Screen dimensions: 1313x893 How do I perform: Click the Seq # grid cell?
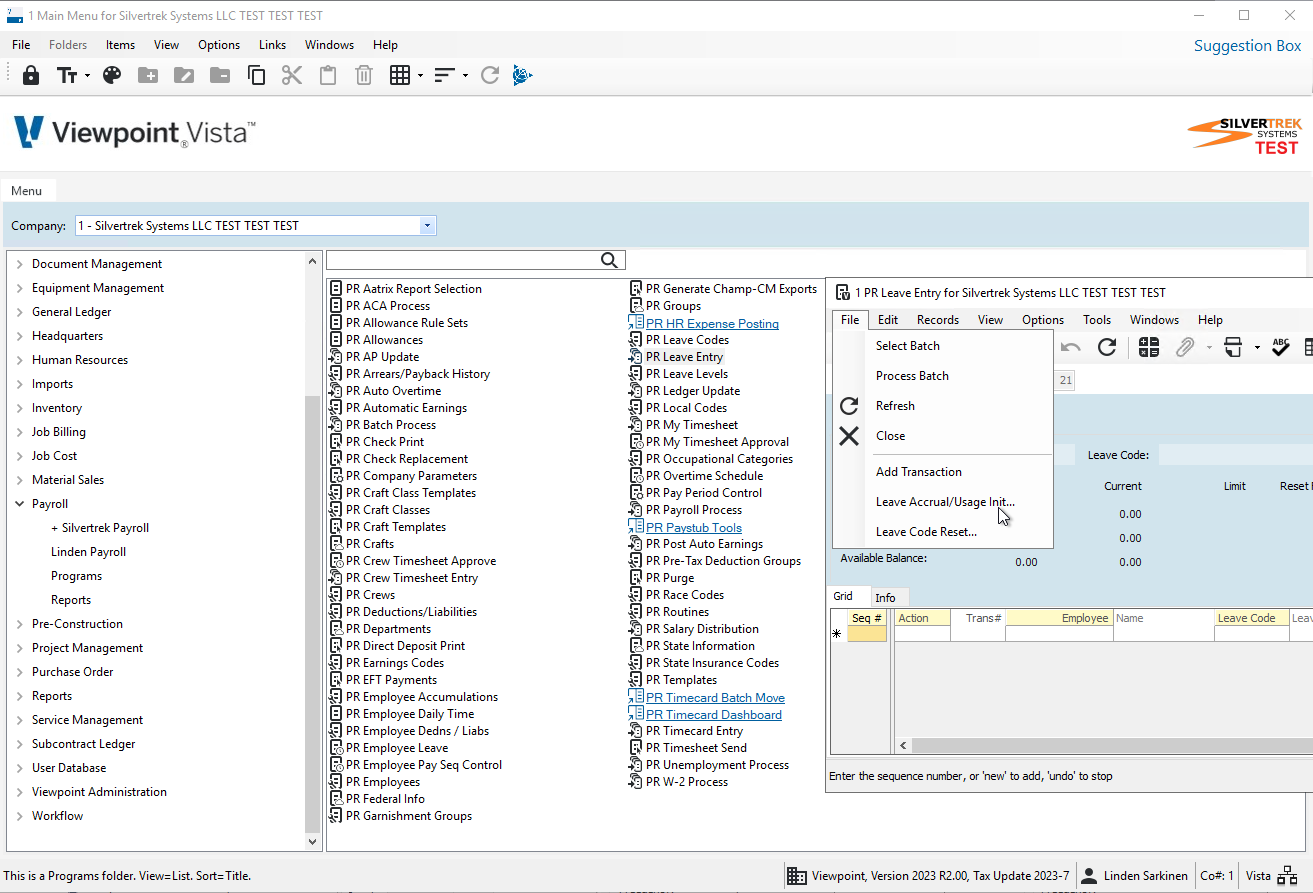(x=867, y=634)
